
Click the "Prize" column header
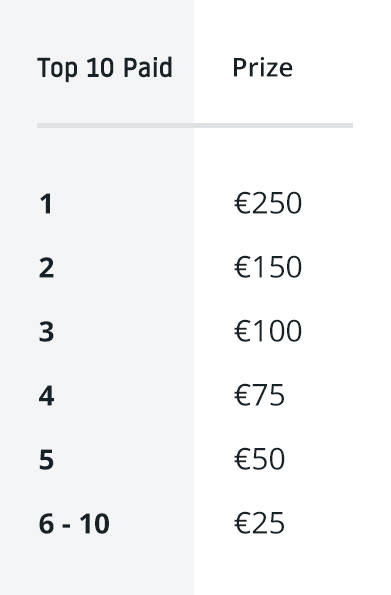262,68
